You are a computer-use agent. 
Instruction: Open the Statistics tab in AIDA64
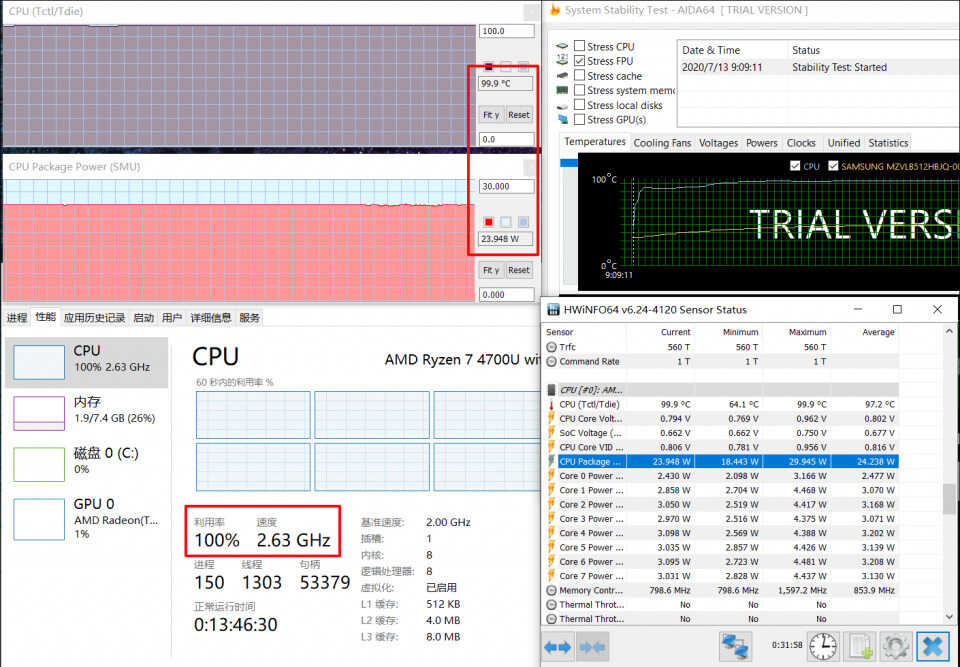[888, 143]
